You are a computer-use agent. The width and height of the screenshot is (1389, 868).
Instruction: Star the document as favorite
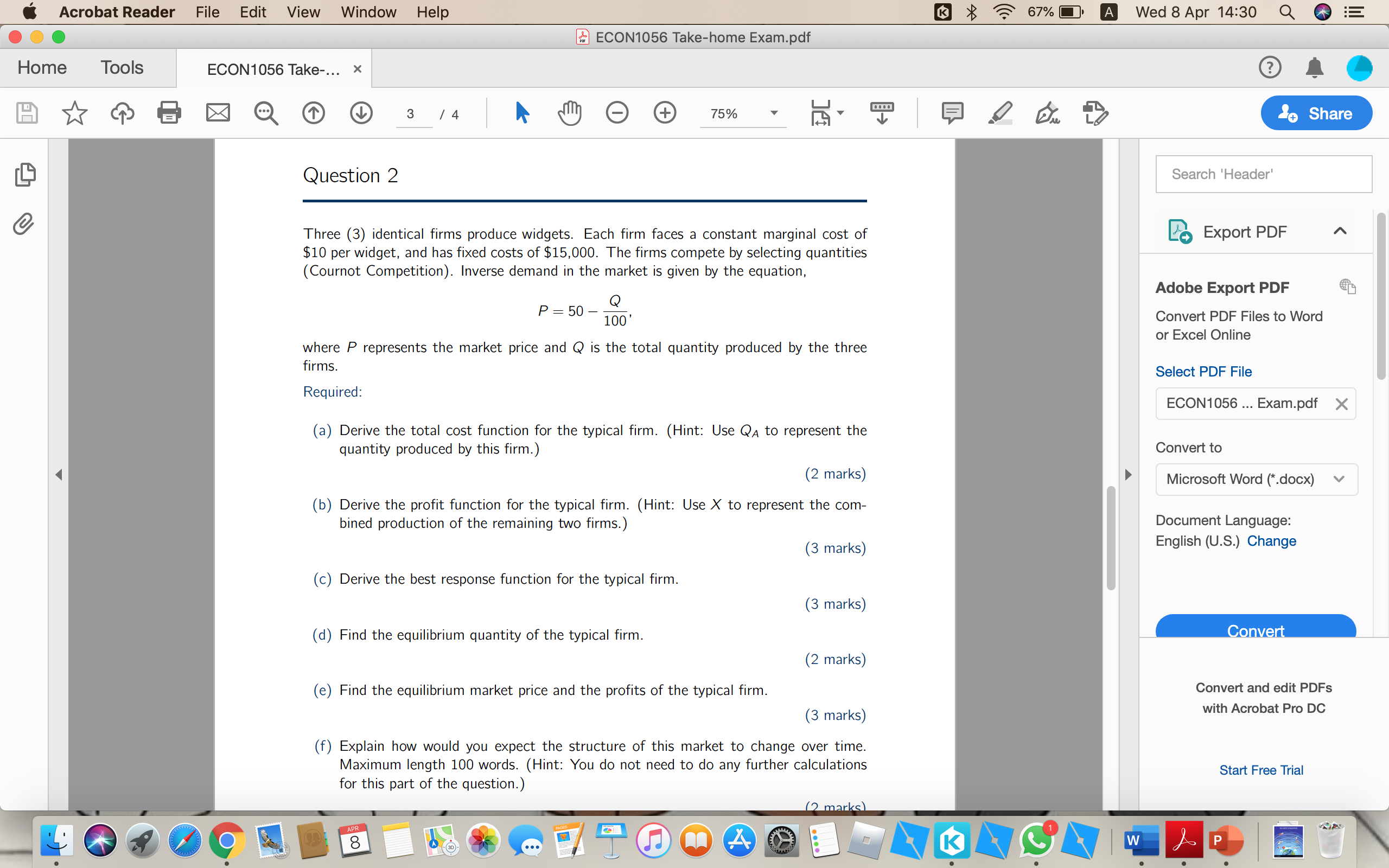pos(74,112)
